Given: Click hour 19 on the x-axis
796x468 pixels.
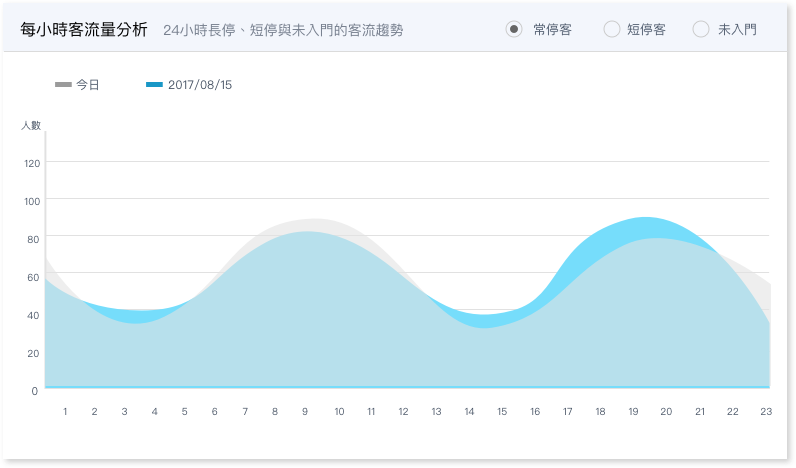Looking at the screenshot, I should pyautogui.click(x=633, y=412).
